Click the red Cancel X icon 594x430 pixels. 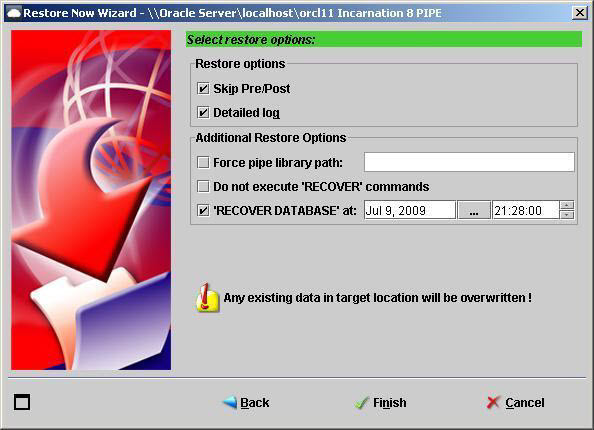pos(493,403)
